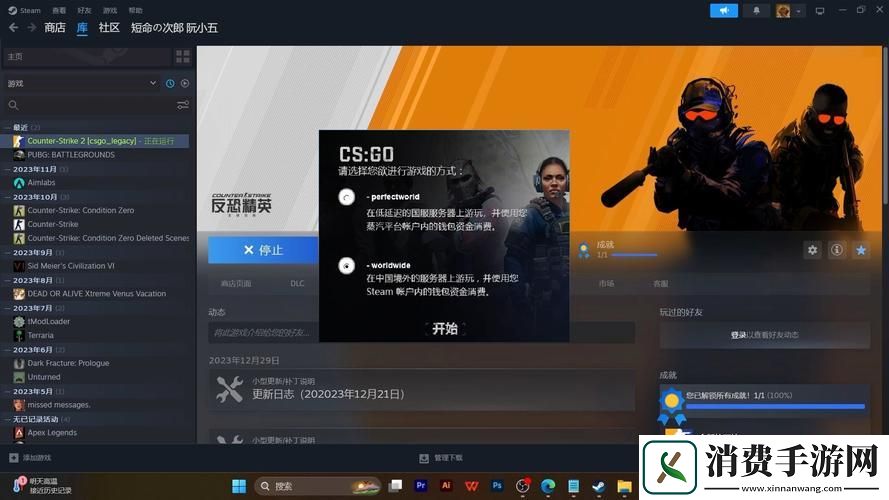The height and width of the screenshot is (500, 889).
Task: Click the 开始 start button in CS:GO dialog
Action: [x=444, y=329]
